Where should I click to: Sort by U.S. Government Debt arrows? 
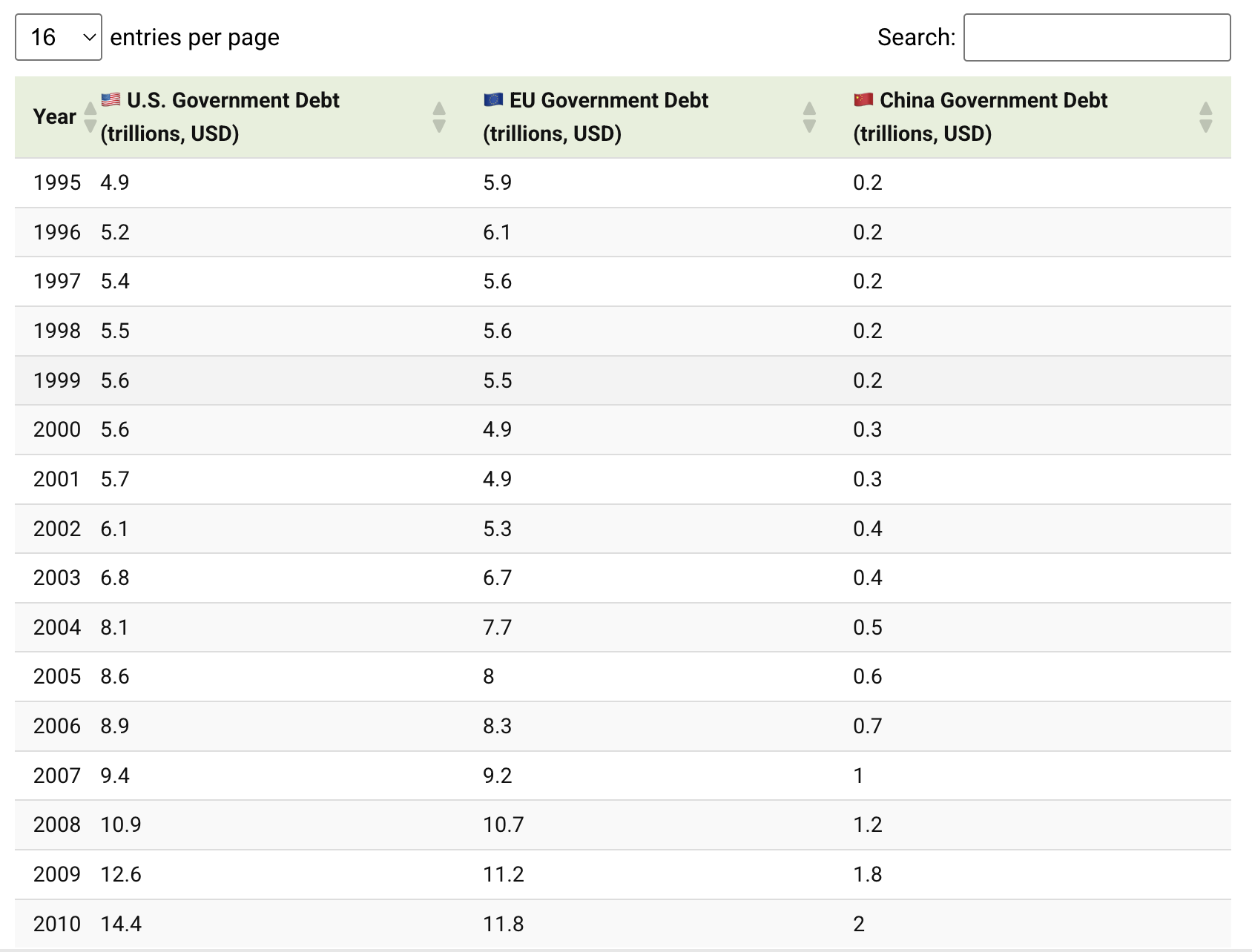pos(439,117)
